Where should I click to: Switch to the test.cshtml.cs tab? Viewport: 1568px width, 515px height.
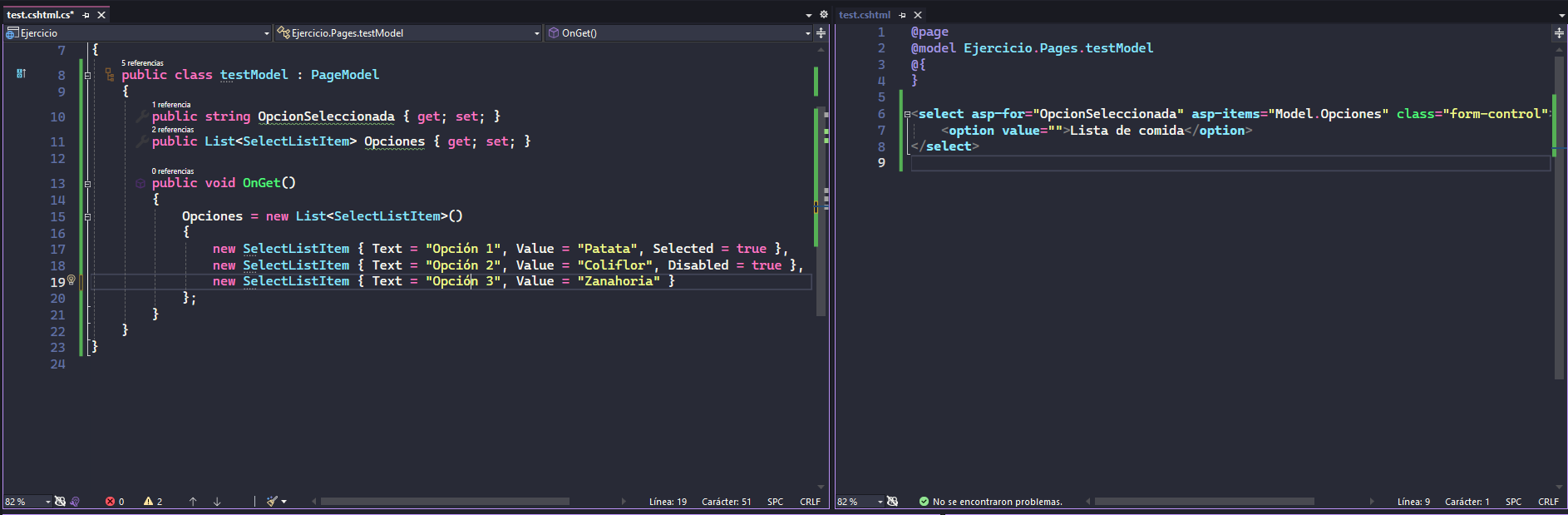point(40,15)
